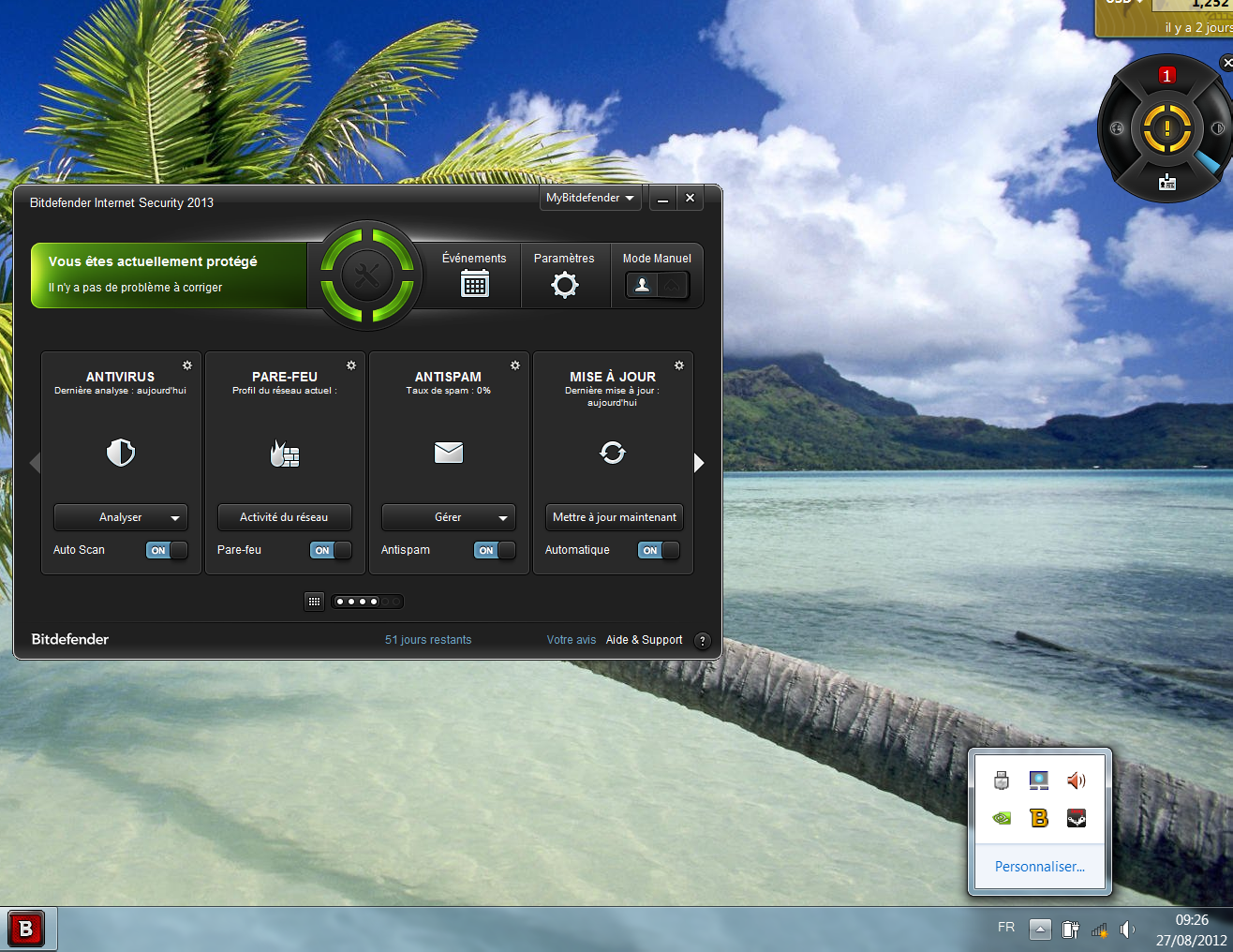Click the "Vous êtes actuellement protégé" status text
Image resolution: width=1233 pixels, height=952 pixels.
click(153, 261)
